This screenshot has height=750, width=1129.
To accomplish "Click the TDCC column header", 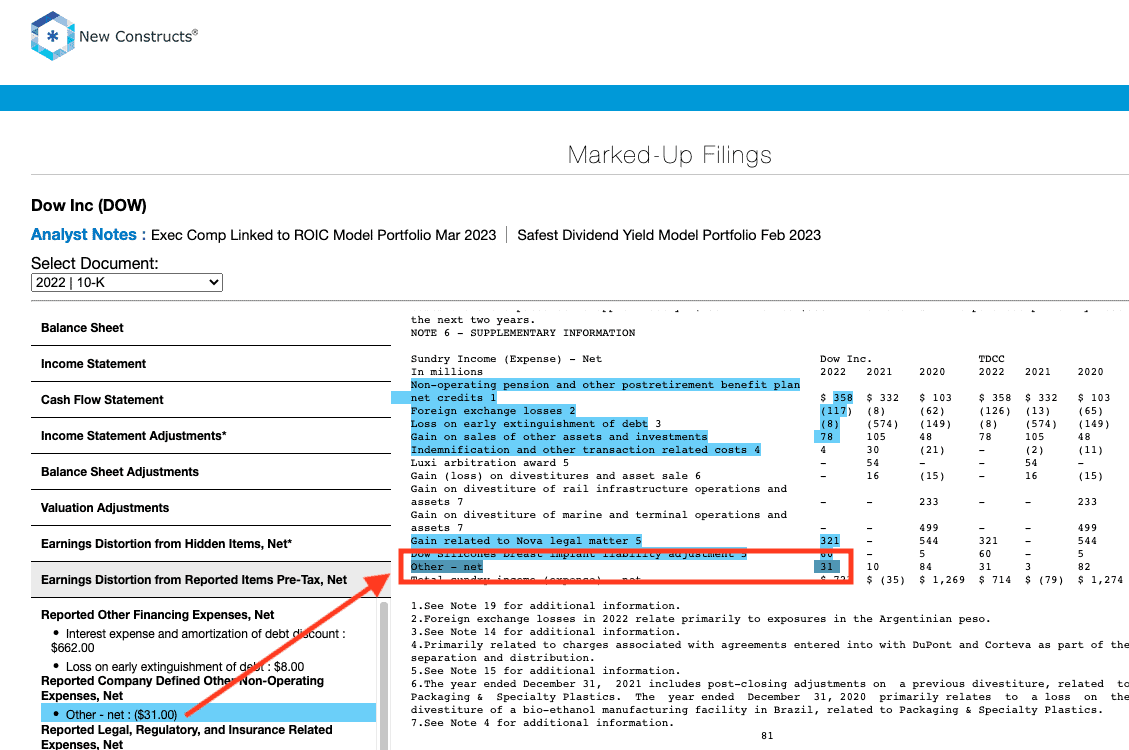I will [x=991, y=358].
